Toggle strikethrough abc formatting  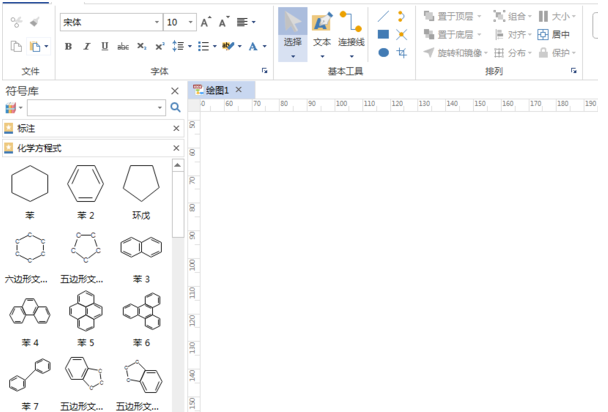(123, 47)
